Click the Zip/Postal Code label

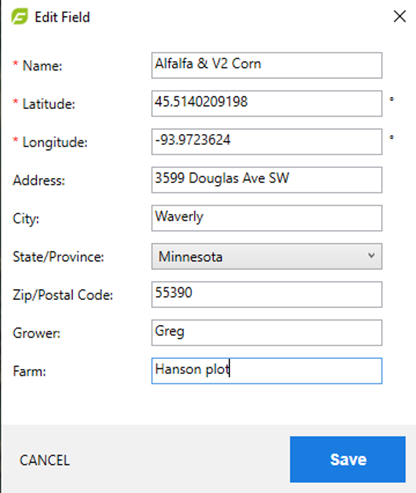(x=63, y=295)
